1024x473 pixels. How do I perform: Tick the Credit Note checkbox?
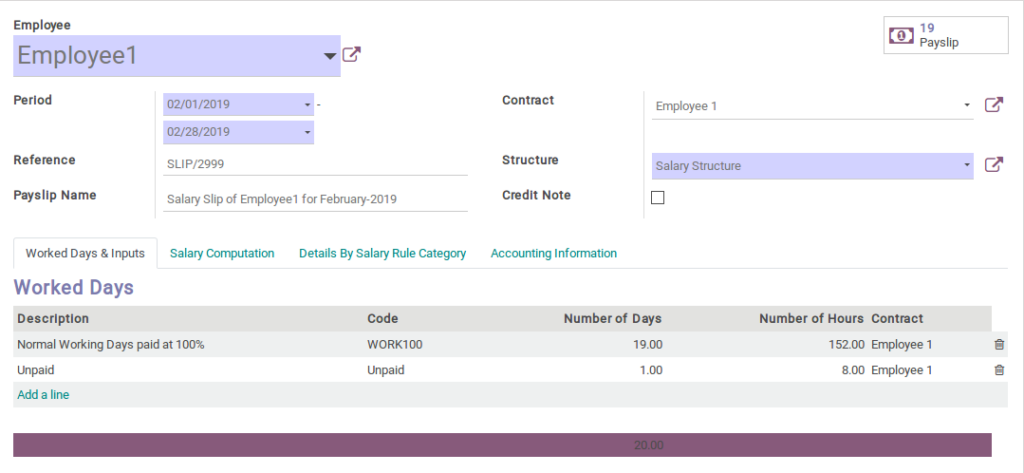pyautogui.click(x=658, y=198)
